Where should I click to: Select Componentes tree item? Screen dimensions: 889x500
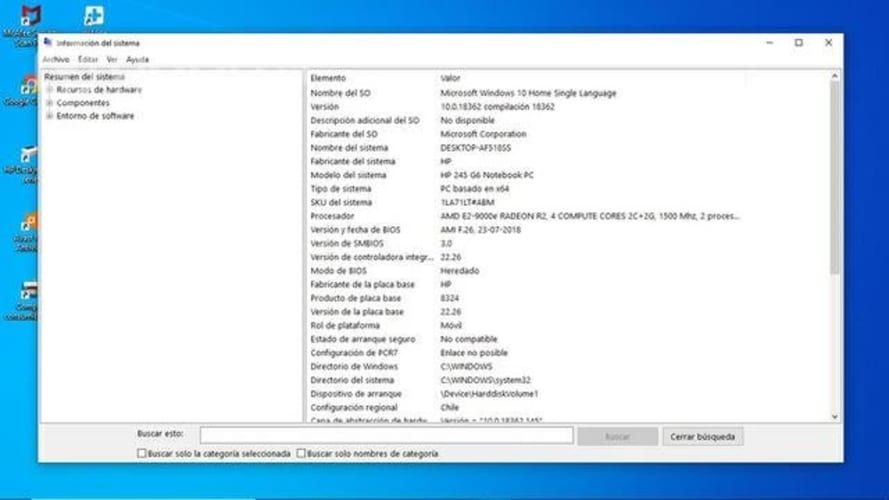(83, 103)
